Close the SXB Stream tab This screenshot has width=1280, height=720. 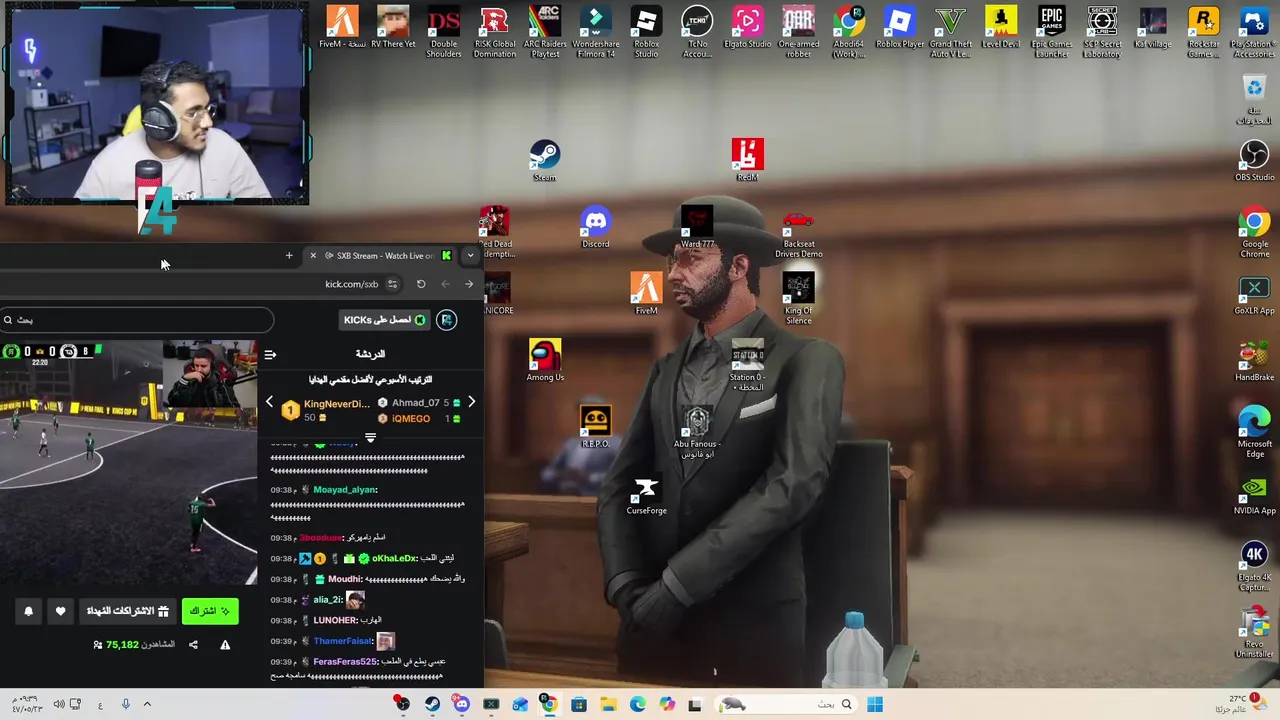click(313, 256)
